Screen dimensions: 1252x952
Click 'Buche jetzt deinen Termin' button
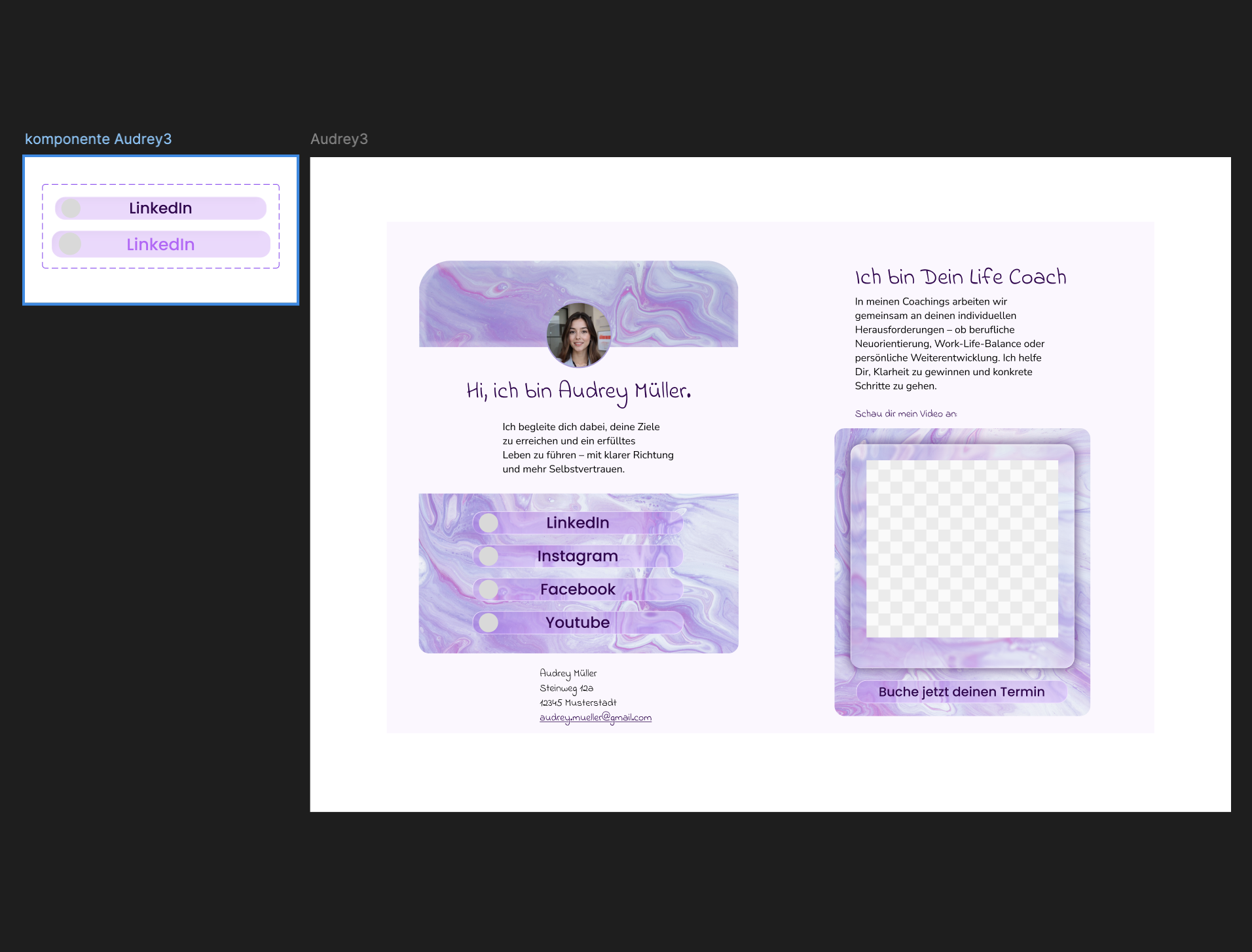[961, 691]
